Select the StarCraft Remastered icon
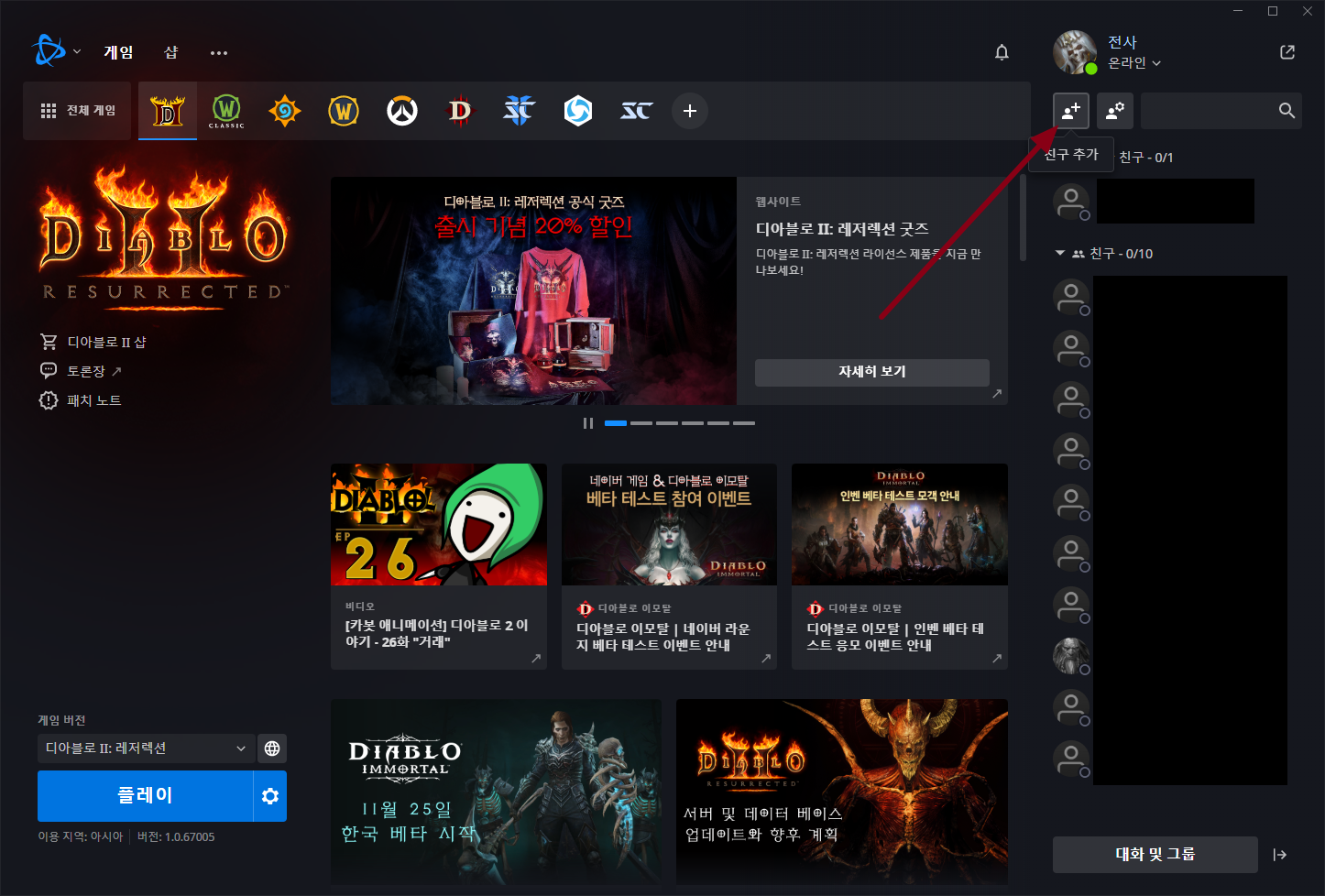 coord(637,111)
